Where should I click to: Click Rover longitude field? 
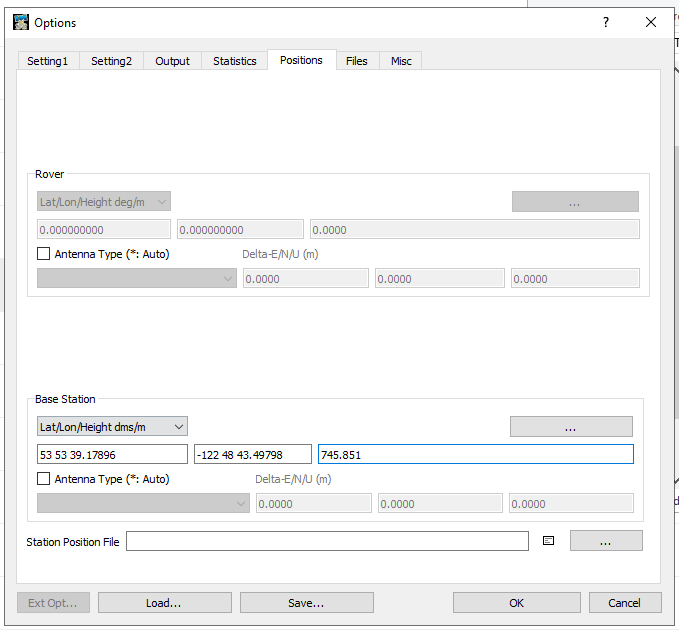[240, 229]
